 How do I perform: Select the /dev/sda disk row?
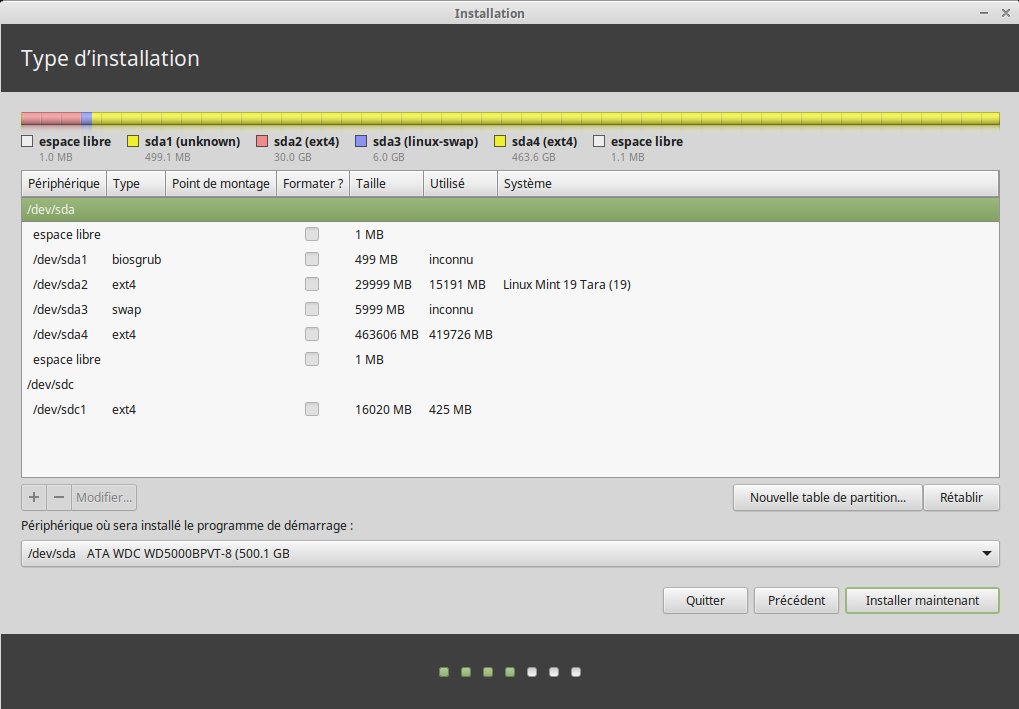pyautogui.click(x=510, y=210)
